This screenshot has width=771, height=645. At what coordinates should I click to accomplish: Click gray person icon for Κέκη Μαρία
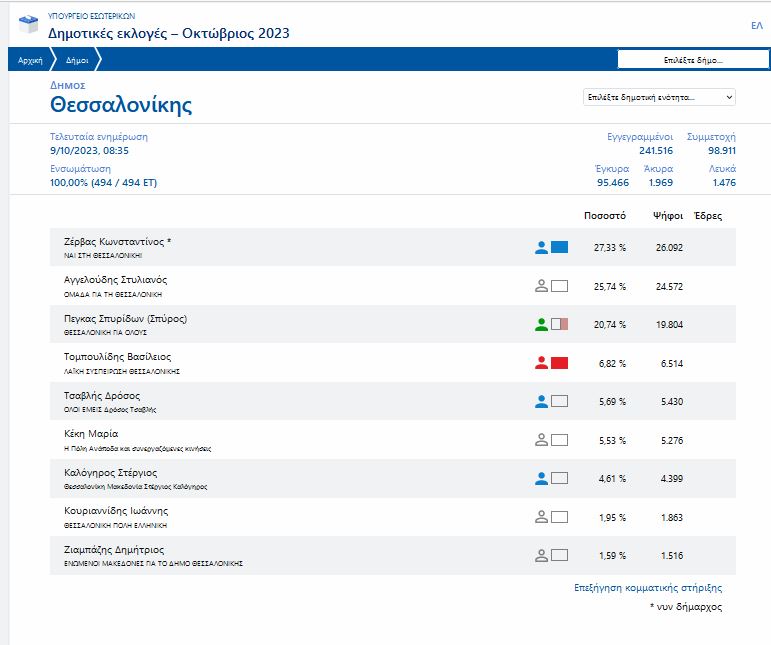(541, 439)
